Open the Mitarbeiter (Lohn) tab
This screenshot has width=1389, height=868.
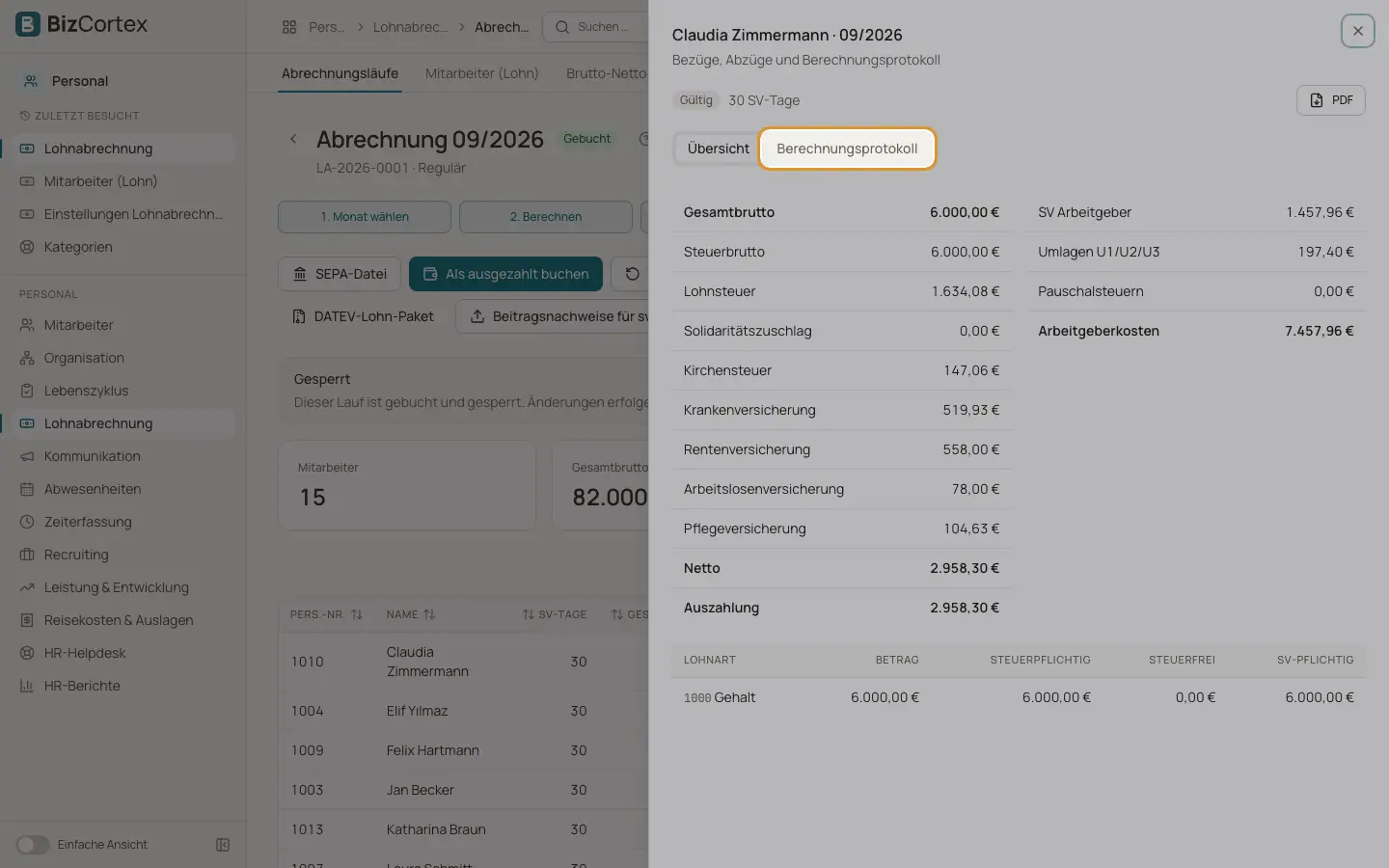click(481, 73)
